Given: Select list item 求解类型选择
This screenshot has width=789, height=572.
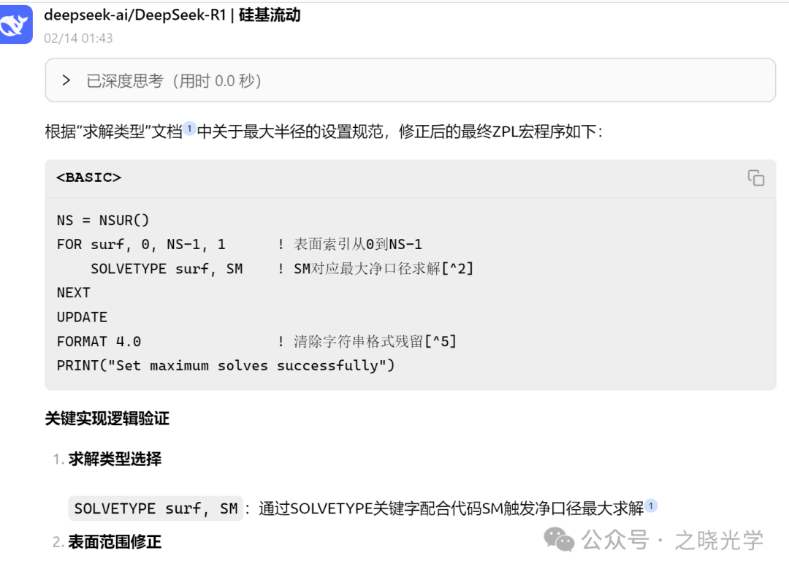Looking at the screenshot, I should click(x=114, y=459).
